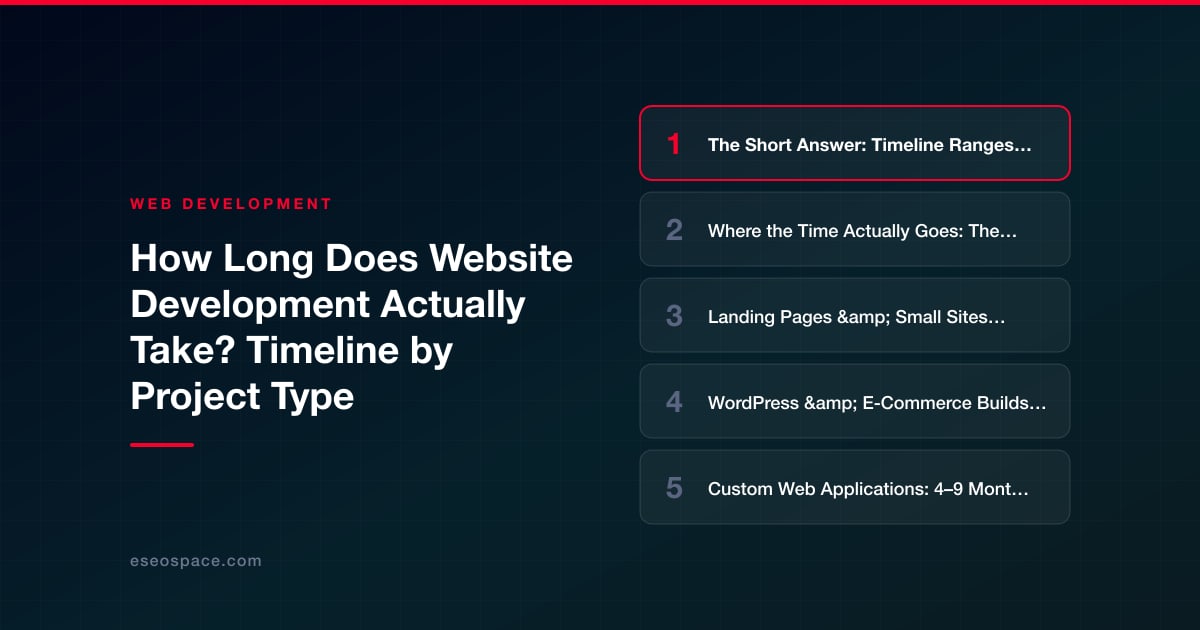The height and width of the screenshot is (630, 1200).
Task: Select card 'The Short Answer: Timeline Ranges…'
Action: [855, 143]
